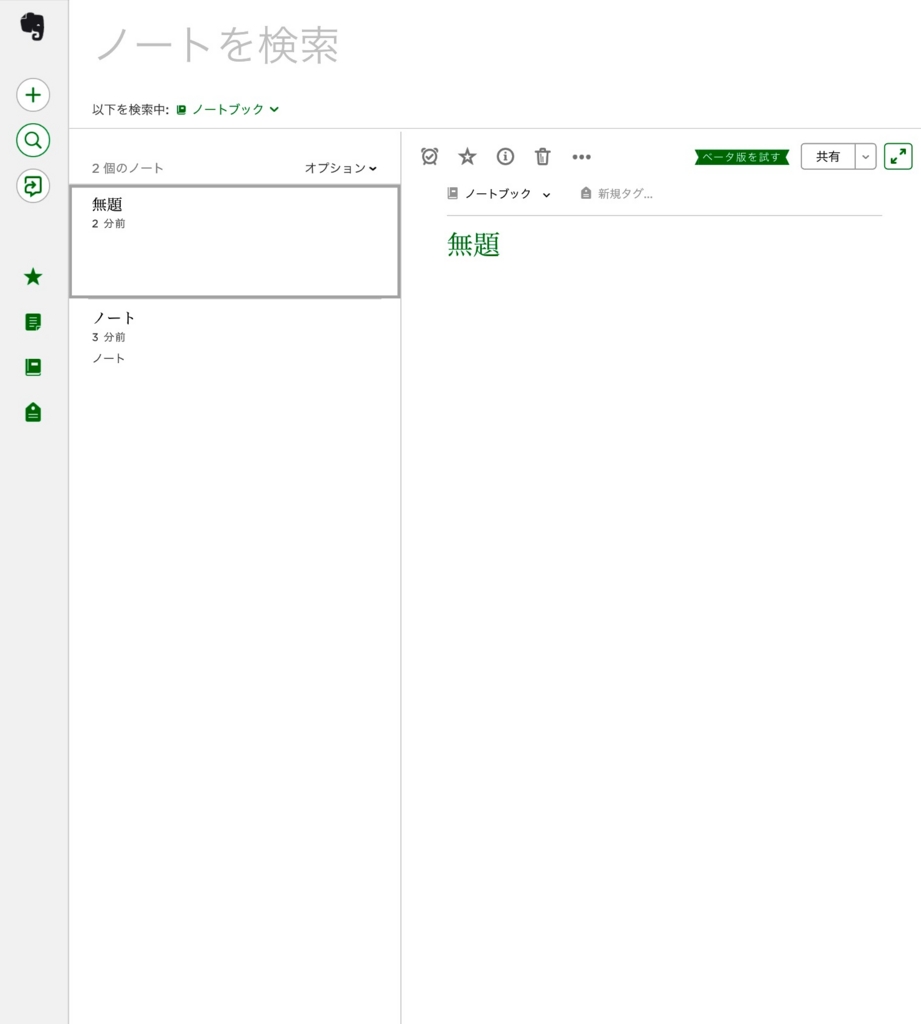Add a tag in 新規タグ field
The height and width of the screenshot is (1024, 921).
[x=625, y=194]
